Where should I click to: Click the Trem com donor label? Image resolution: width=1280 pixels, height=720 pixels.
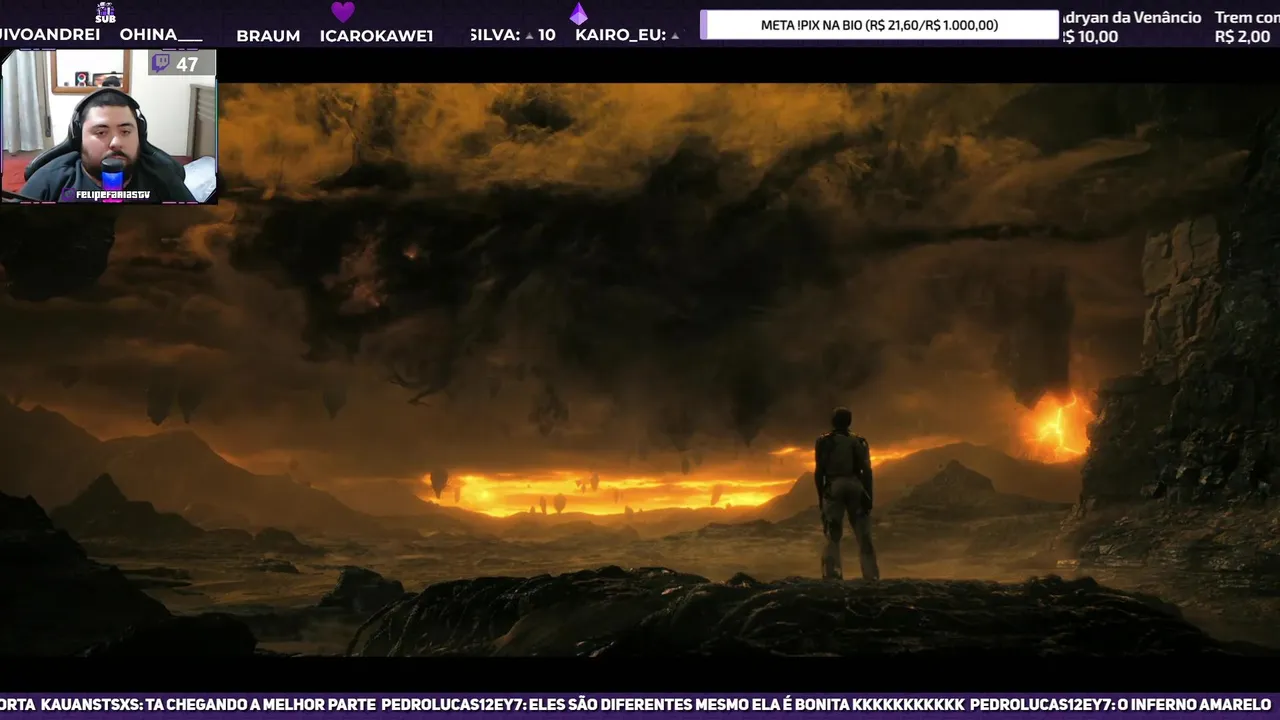[1247, 17]
